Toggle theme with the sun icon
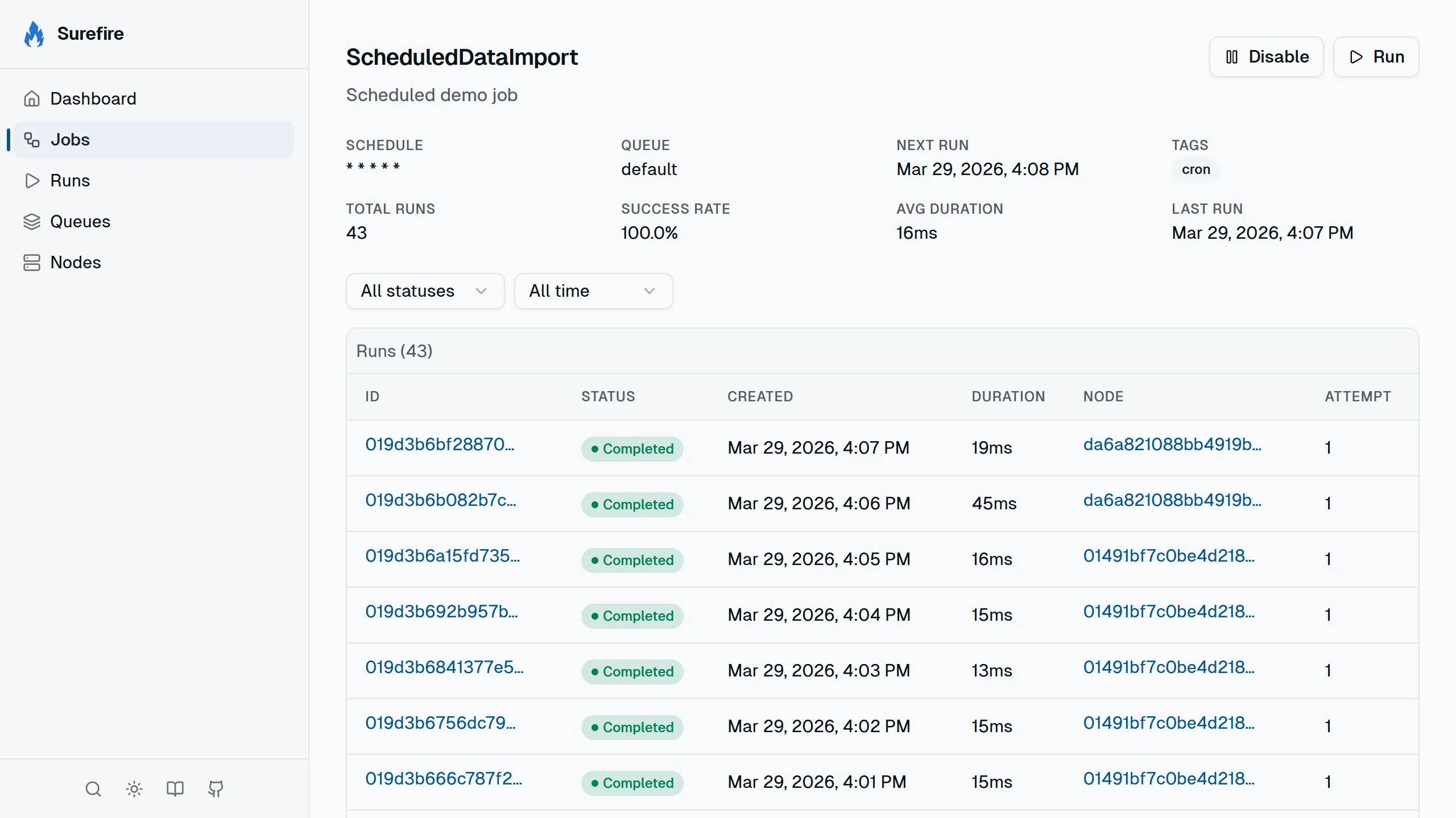1456x818 pixels. point(134,789)
